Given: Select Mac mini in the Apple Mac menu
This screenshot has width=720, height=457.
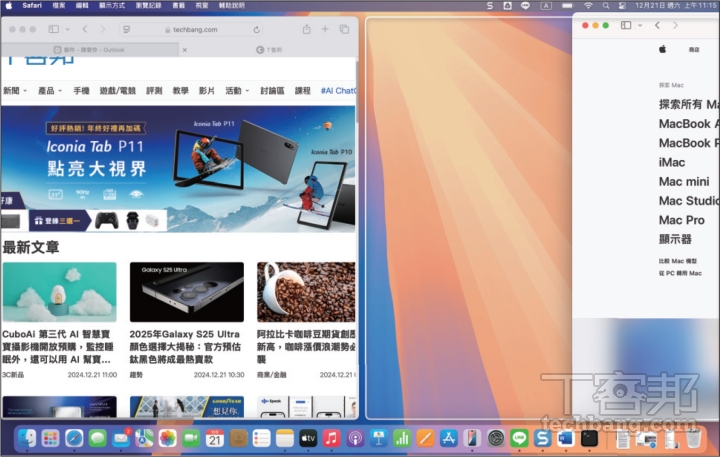Looking at the screenshot, I should pos(684,181).
